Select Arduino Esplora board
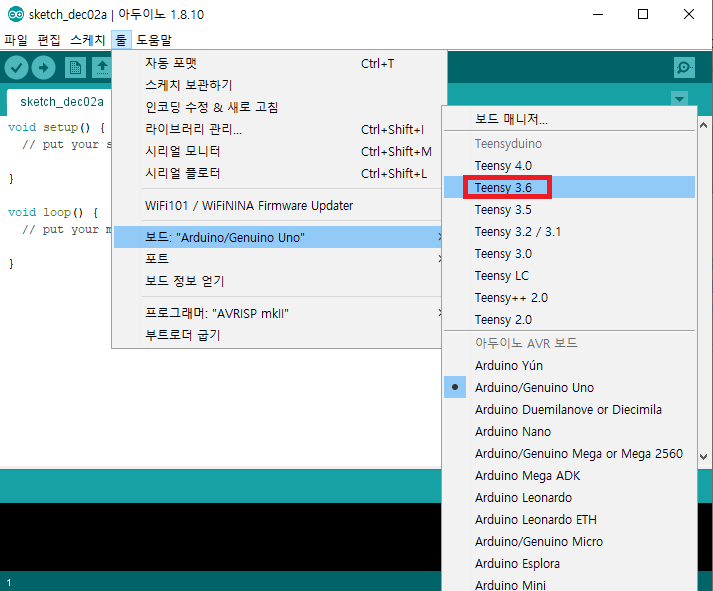The image size is (713, 591). point(569,564)
